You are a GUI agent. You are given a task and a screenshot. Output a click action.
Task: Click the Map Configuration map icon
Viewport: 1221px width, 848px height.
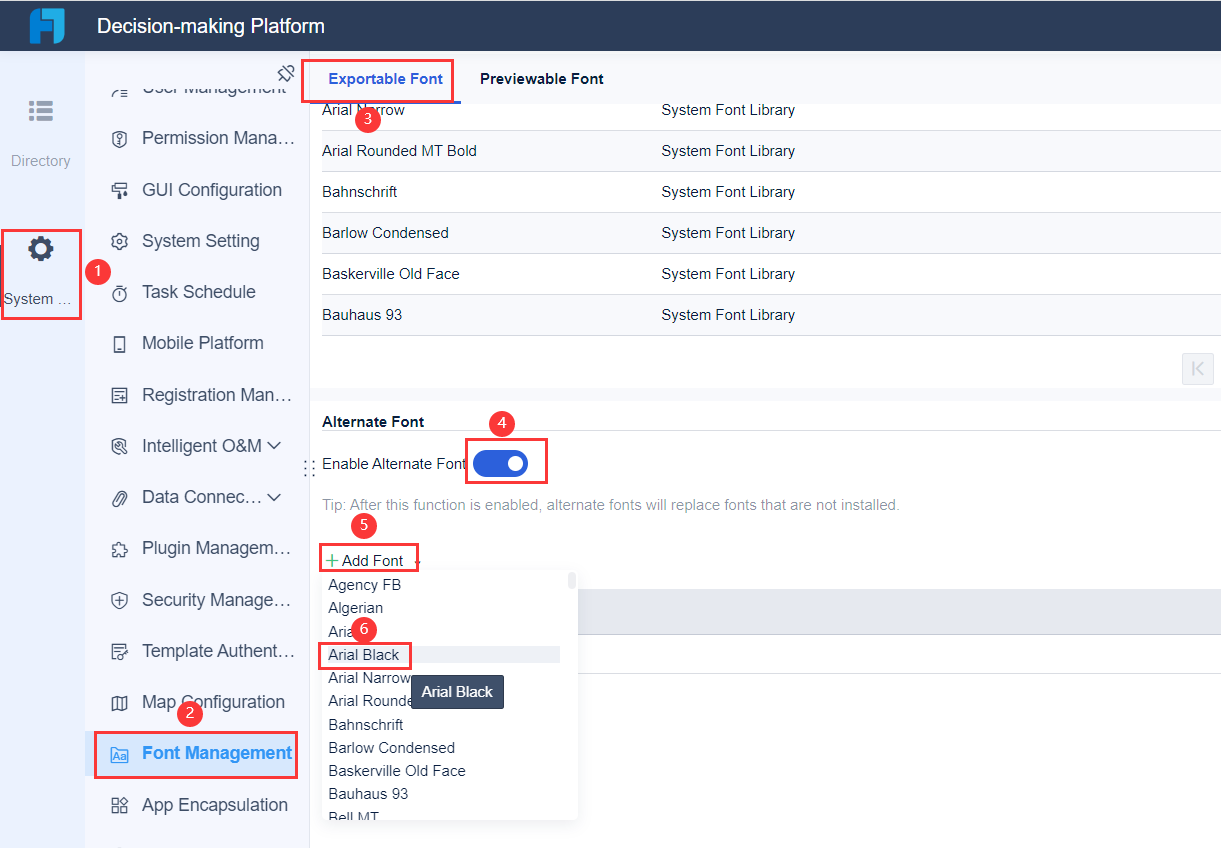point(120,703)
